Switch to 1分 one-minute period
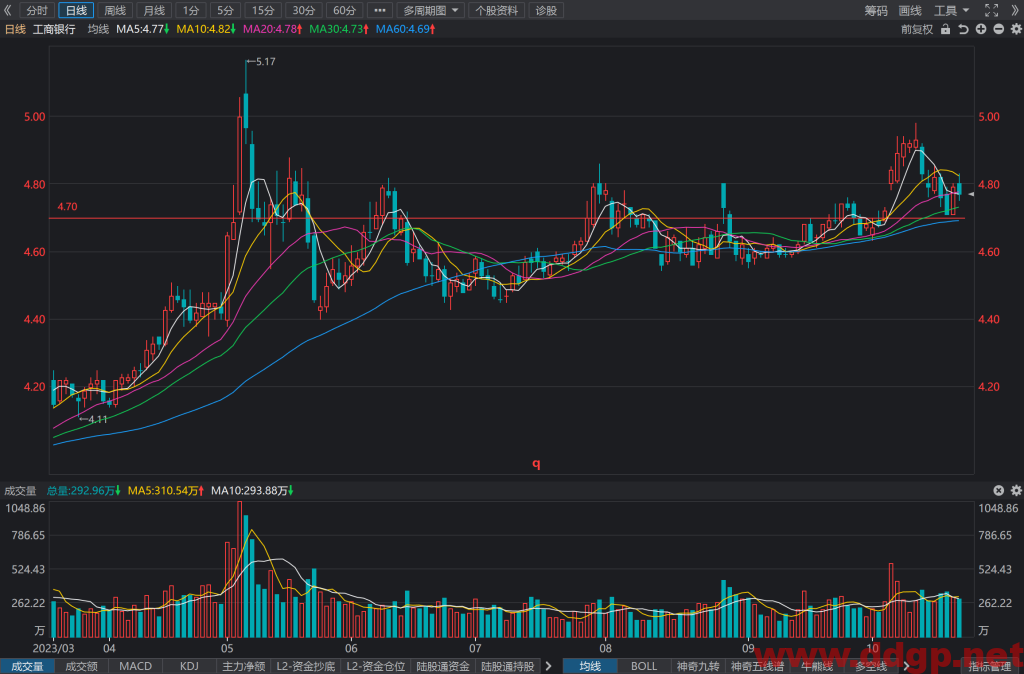 coord(191,10)
